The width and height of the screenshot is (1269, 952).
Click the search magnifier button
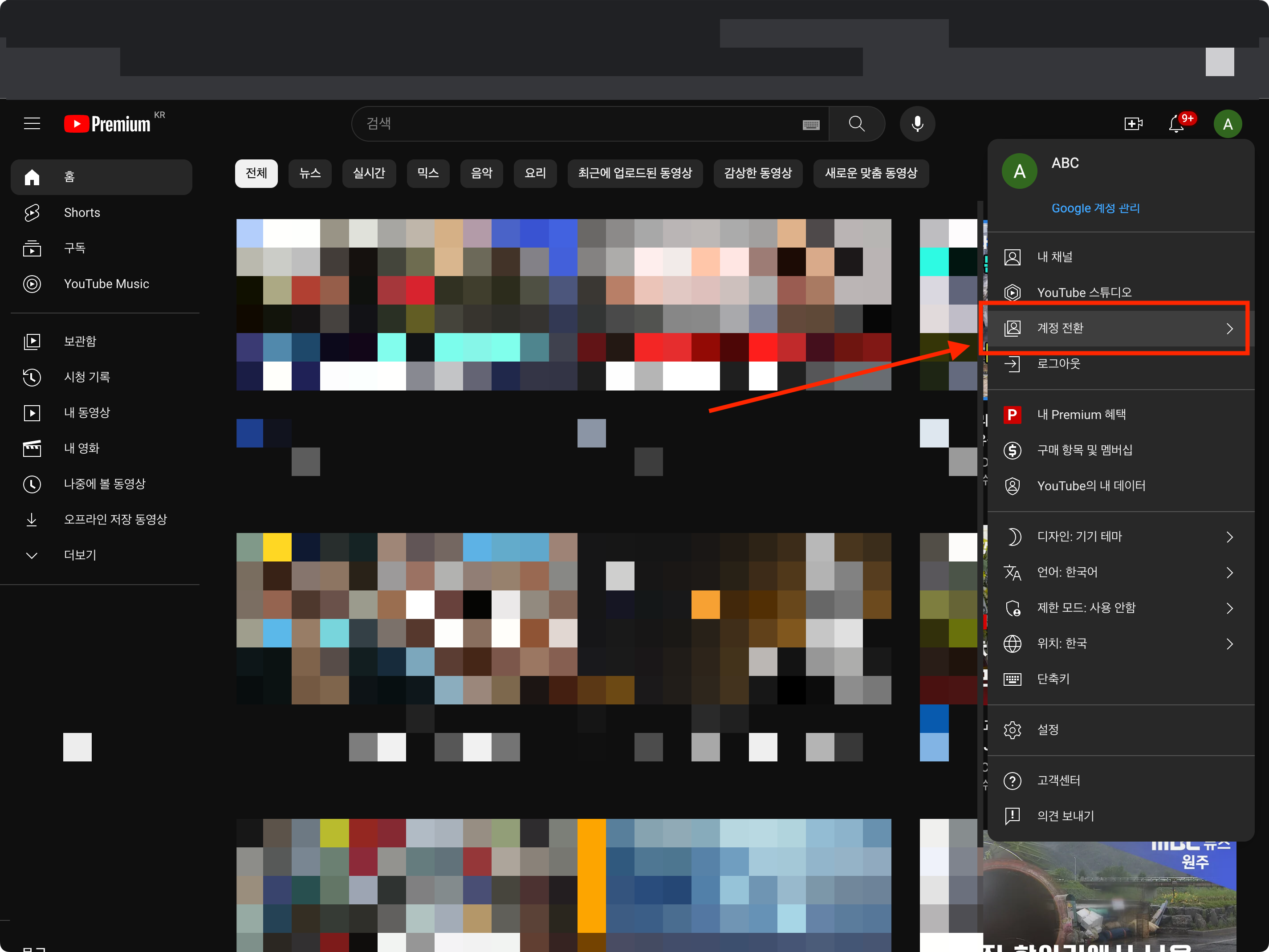pos(857,124)
